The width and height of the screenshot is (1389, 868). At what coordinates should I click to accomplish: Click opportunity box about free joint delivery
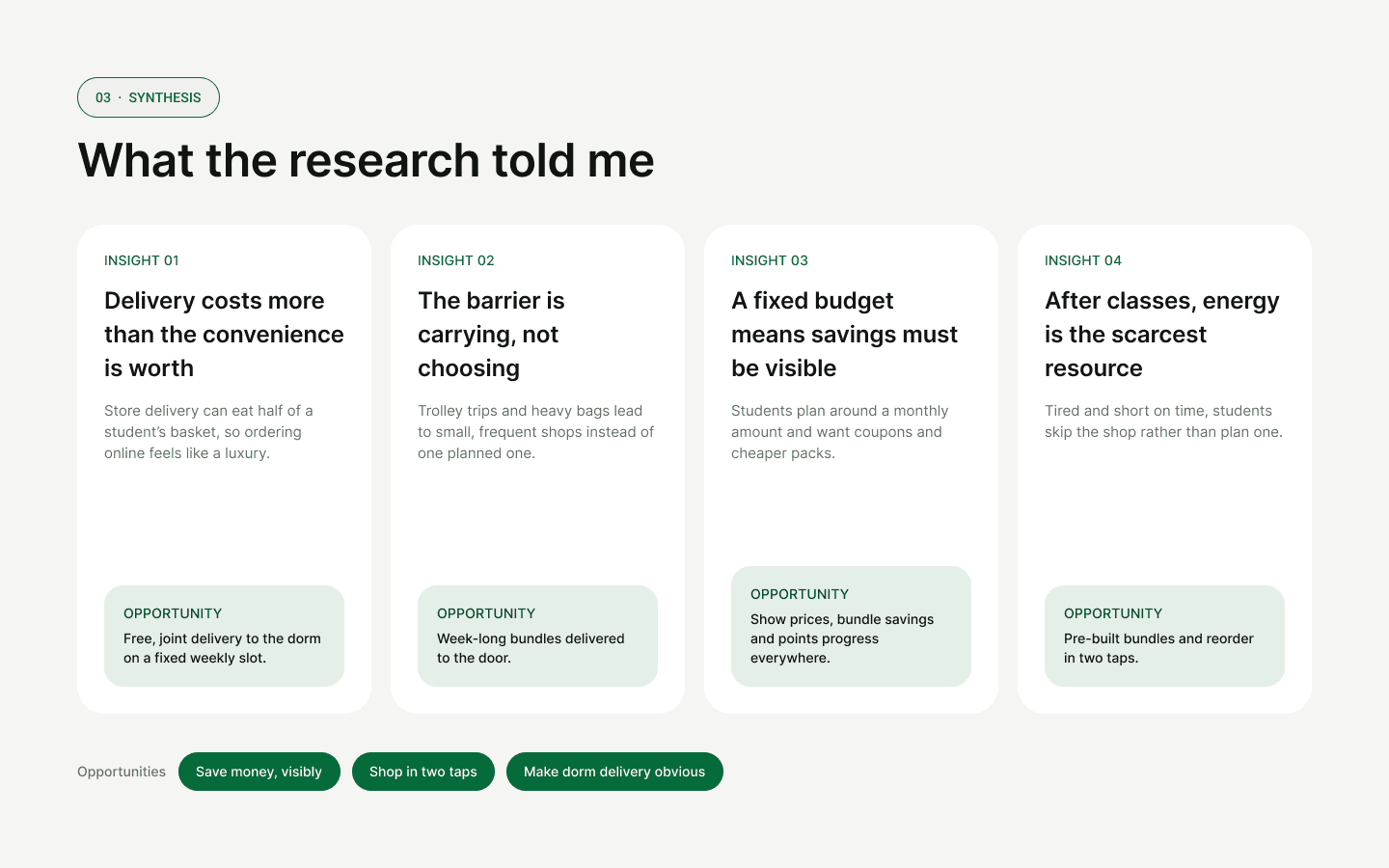coord(224,636)
